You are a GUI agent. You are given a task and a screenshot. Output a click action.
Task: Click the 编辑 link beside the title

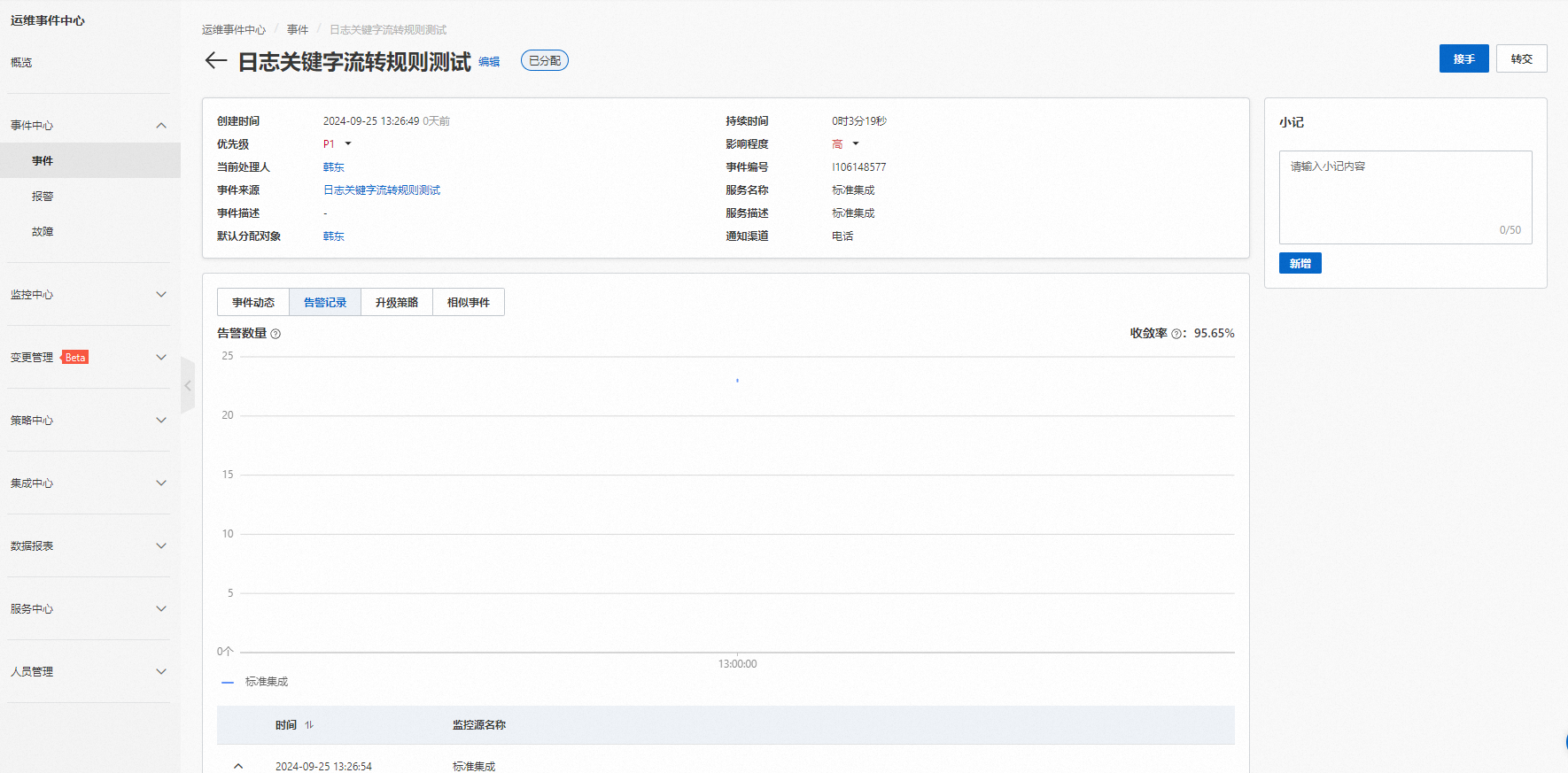[489, 62]
